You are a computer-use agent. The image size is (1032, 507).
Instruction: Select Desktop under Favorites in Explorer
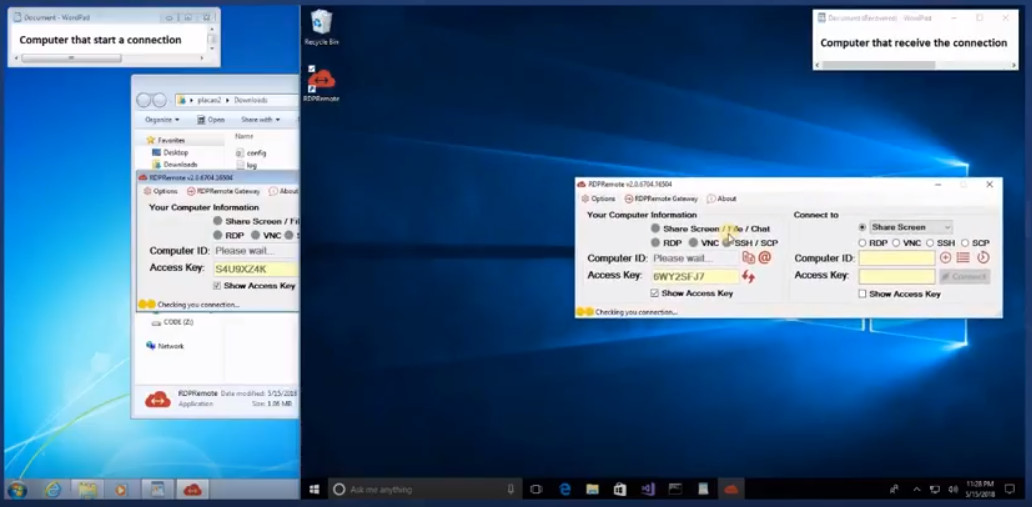[x=170, y=152]
